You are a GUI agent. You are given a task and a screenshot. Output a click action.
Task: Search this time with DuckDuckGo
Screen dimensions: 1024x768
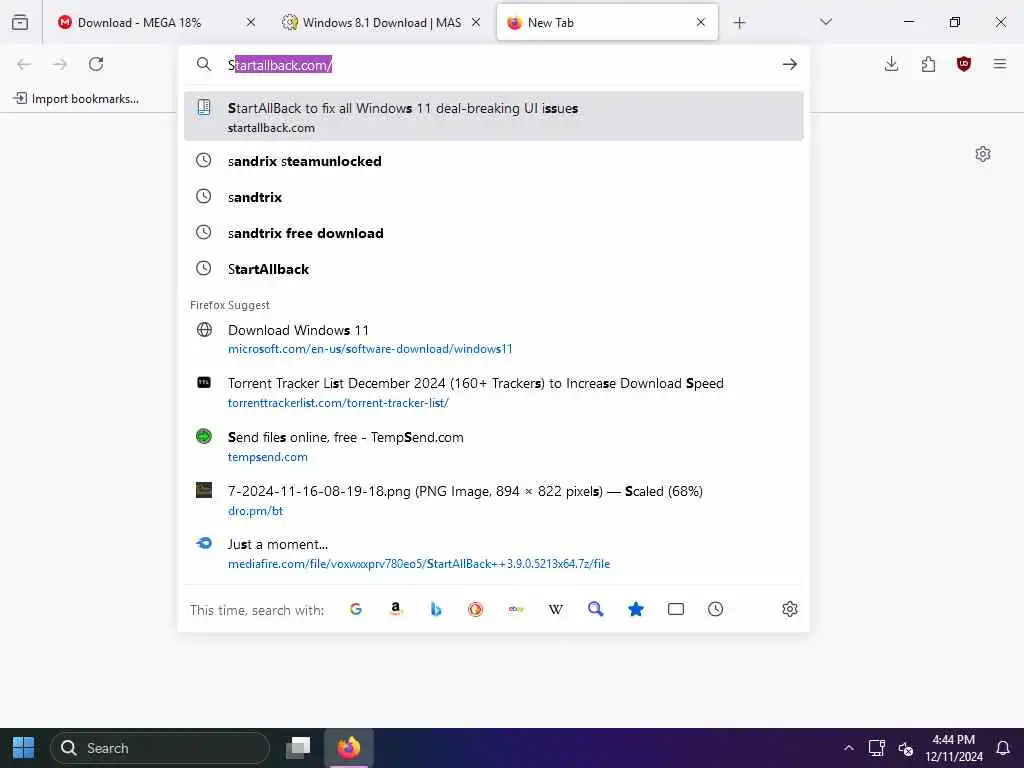[475, 609]
